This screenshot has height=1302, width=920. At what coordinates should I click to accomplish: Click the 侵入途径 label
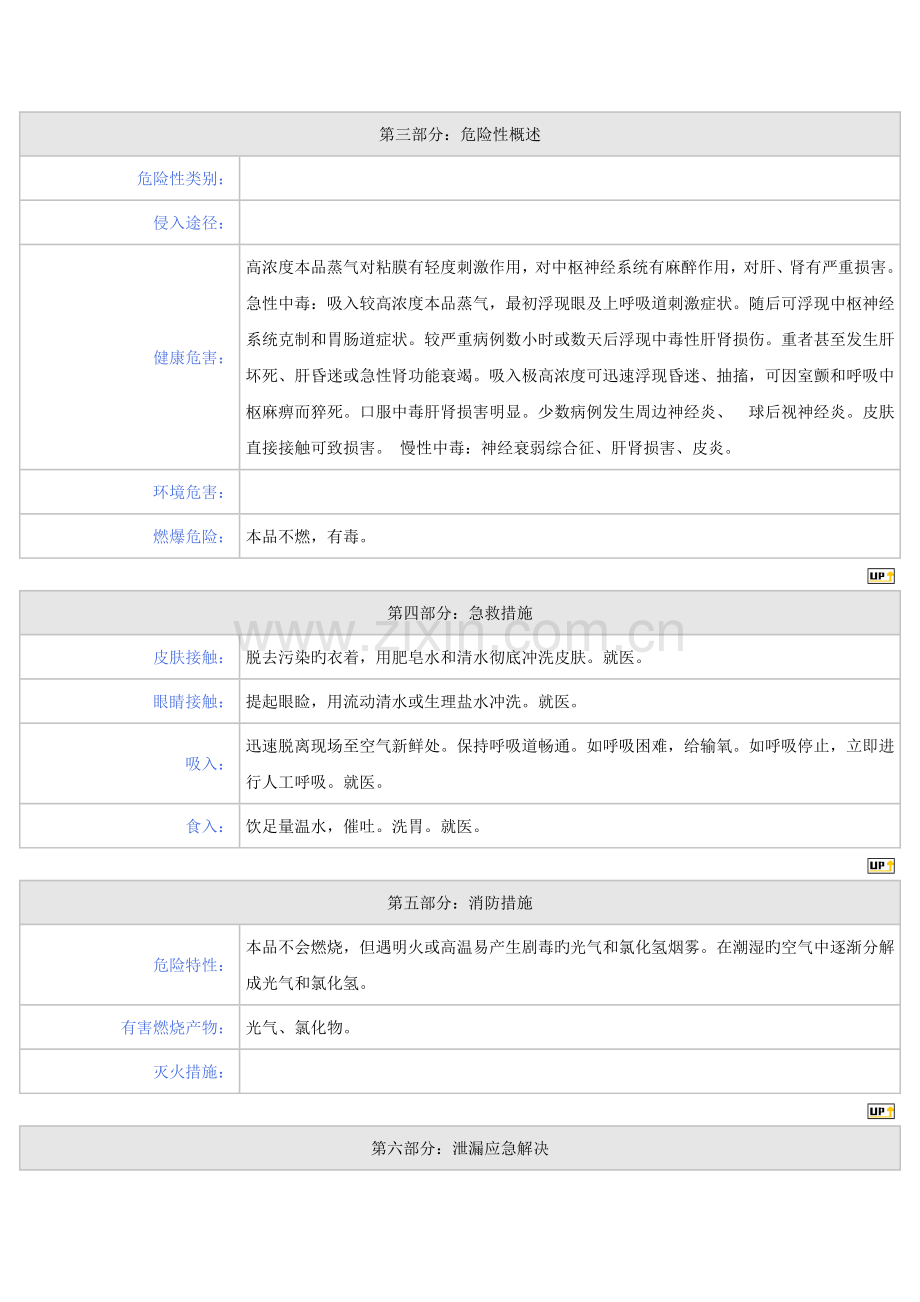coord(189,223)
